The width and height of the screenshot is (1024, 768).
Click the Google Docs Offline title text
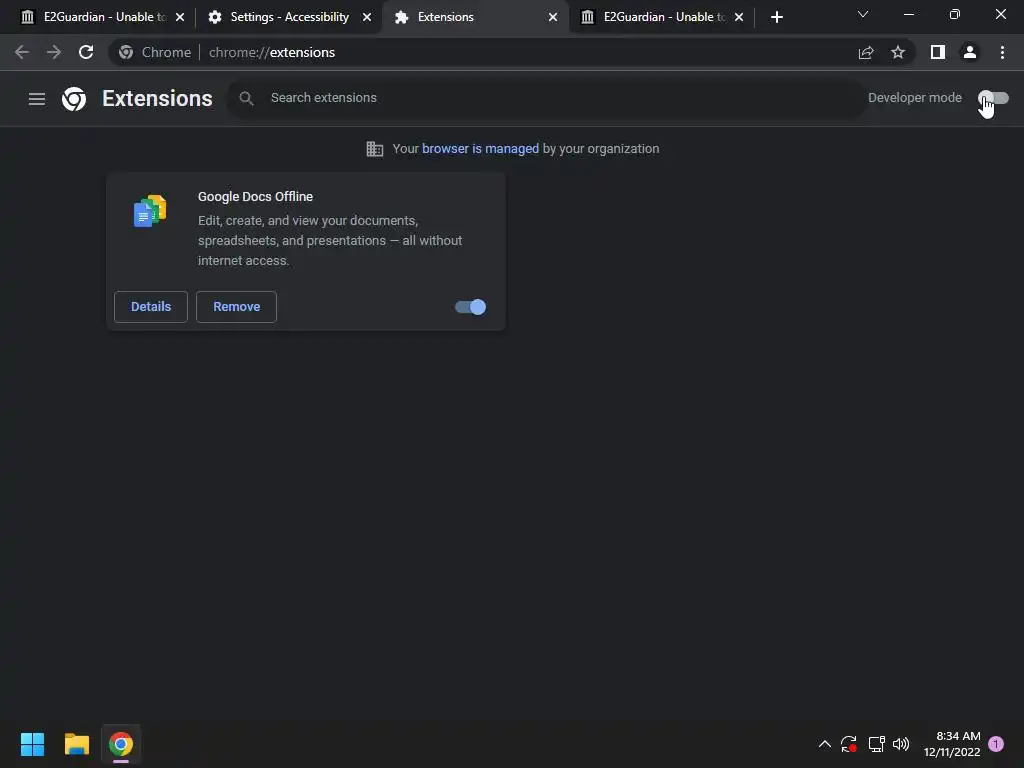(x=255, y=197)
